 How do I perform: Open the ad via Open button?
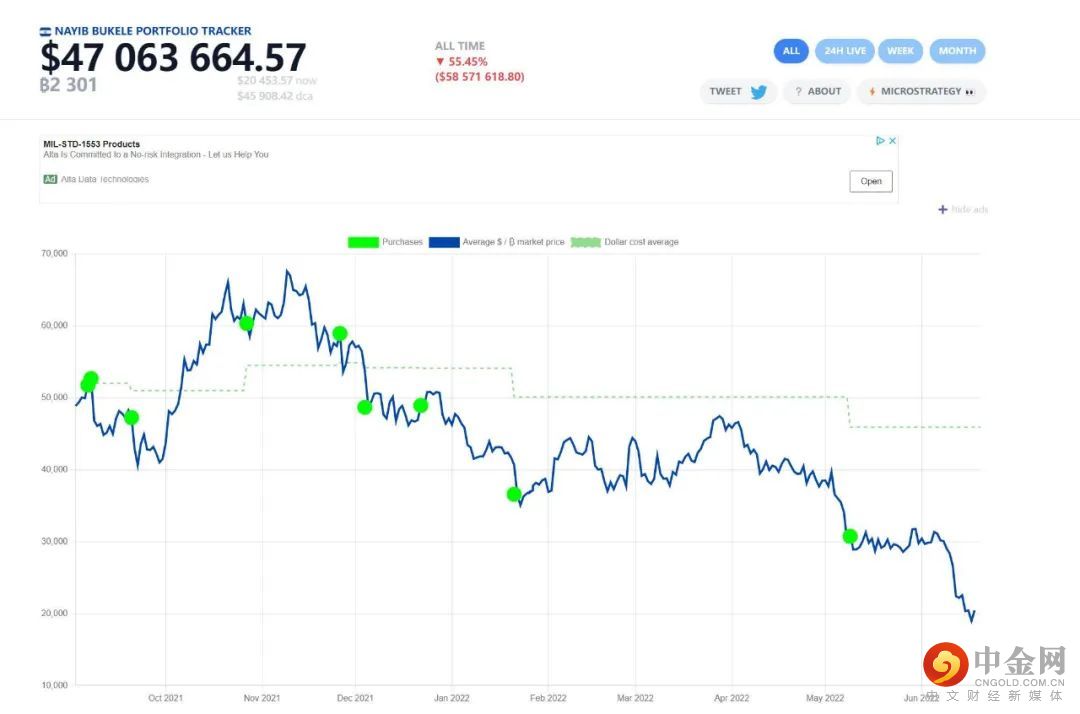[x=871, y=181]
